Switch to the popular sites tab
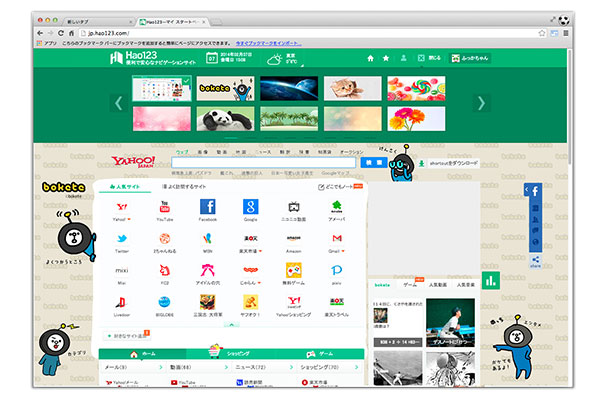600x400 pixels. pyautogui.click(x=125, y=187)
